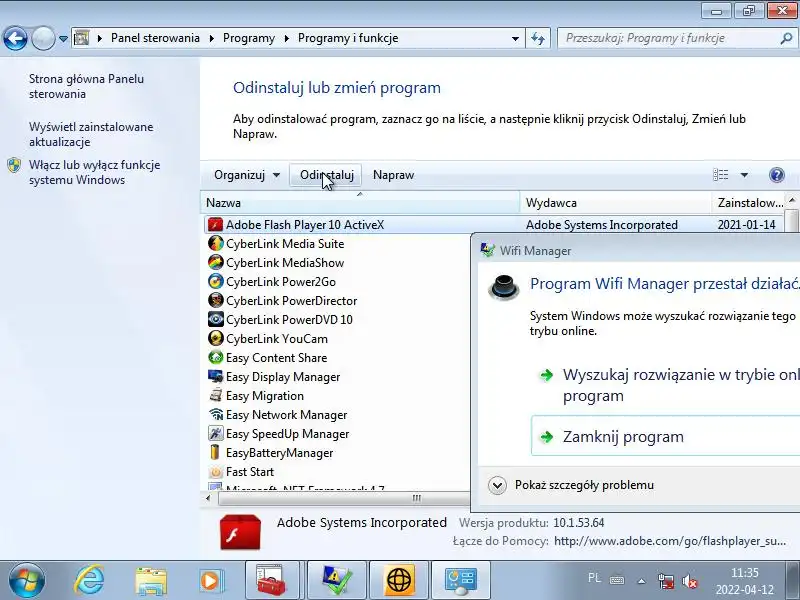This screenshot has width=800, height=600.
Task: Open Wyświetl zainstalowane aktualizacje link
Action: (x=91, y=134)
